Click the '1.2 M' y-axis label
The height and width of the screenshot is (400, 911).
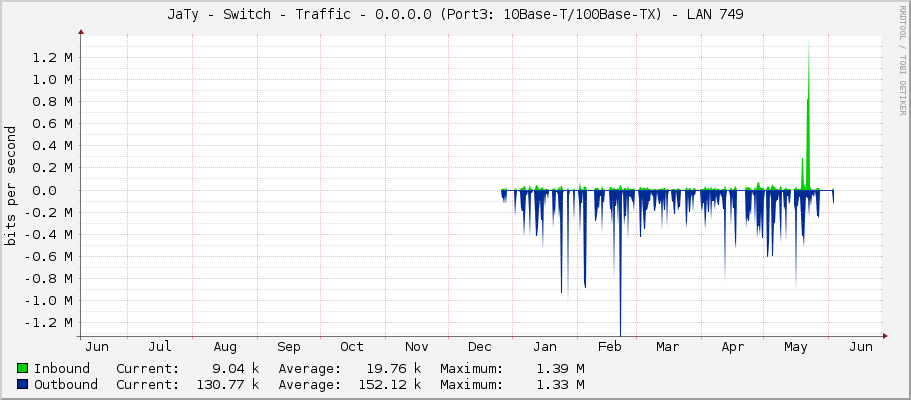point(52,58)
